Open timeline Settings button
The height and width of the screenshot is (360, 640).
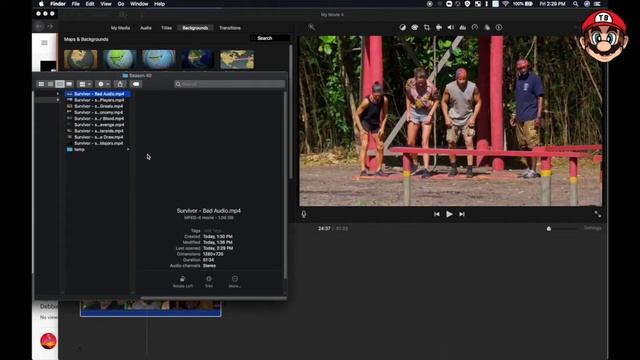pyautogui.click(x=592, y=228)
